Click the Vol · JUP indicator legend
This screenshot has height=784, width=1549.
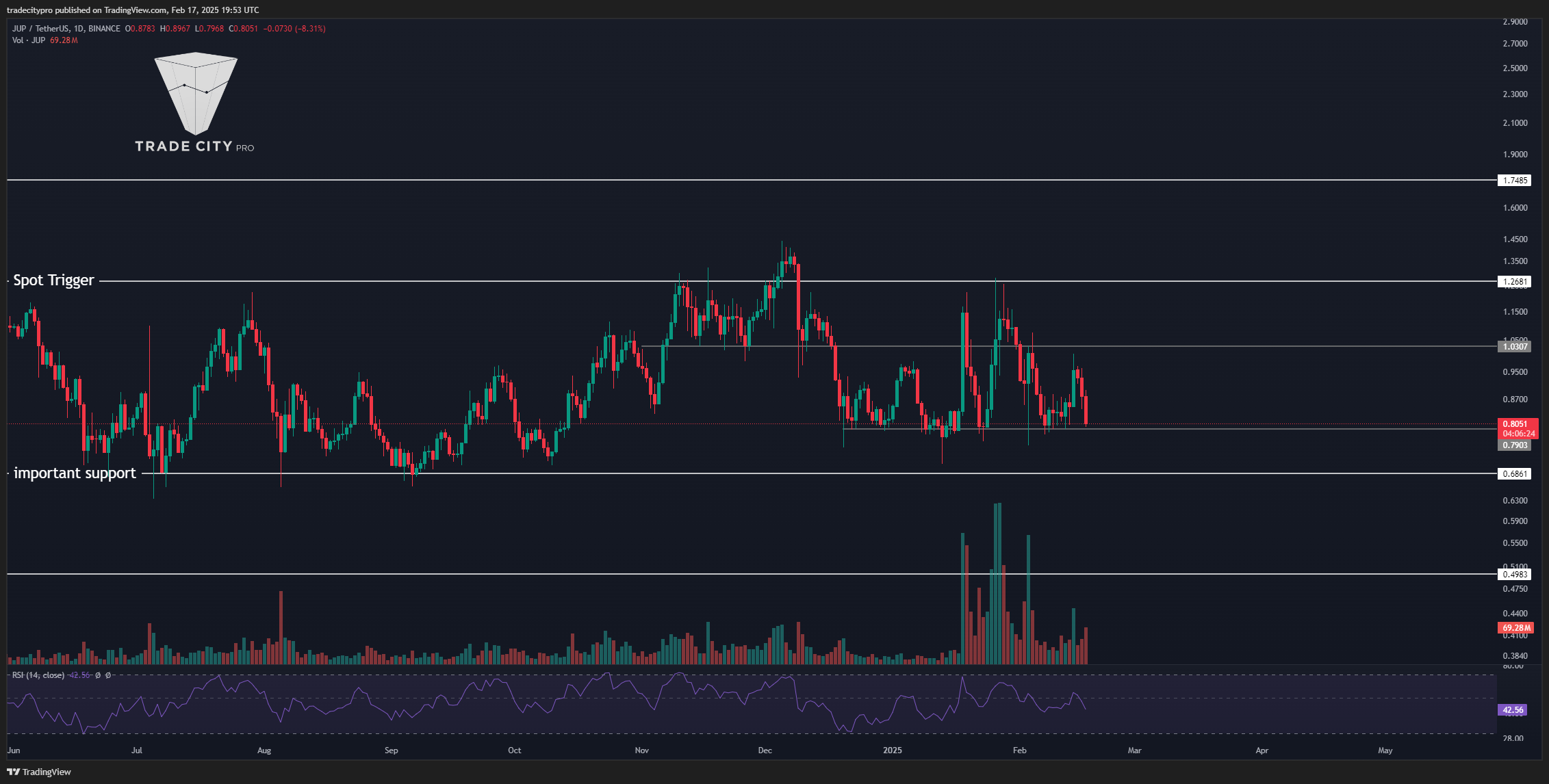29,40
